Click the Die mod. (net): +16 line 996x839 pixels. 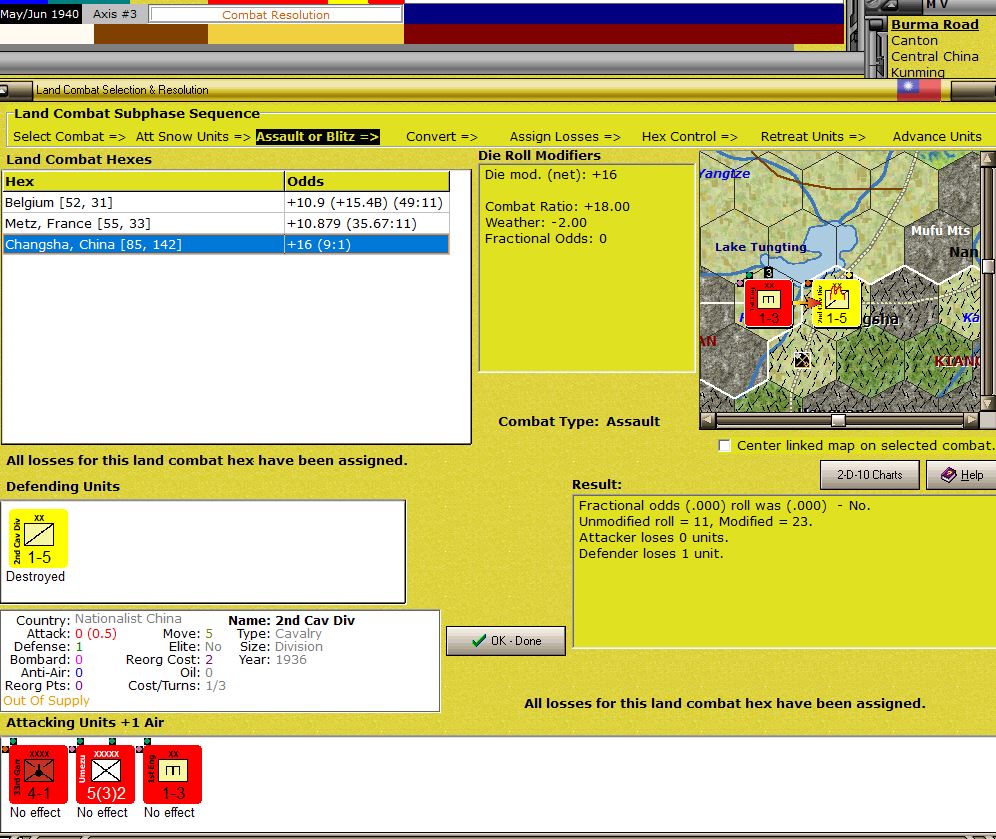(551, 175)
